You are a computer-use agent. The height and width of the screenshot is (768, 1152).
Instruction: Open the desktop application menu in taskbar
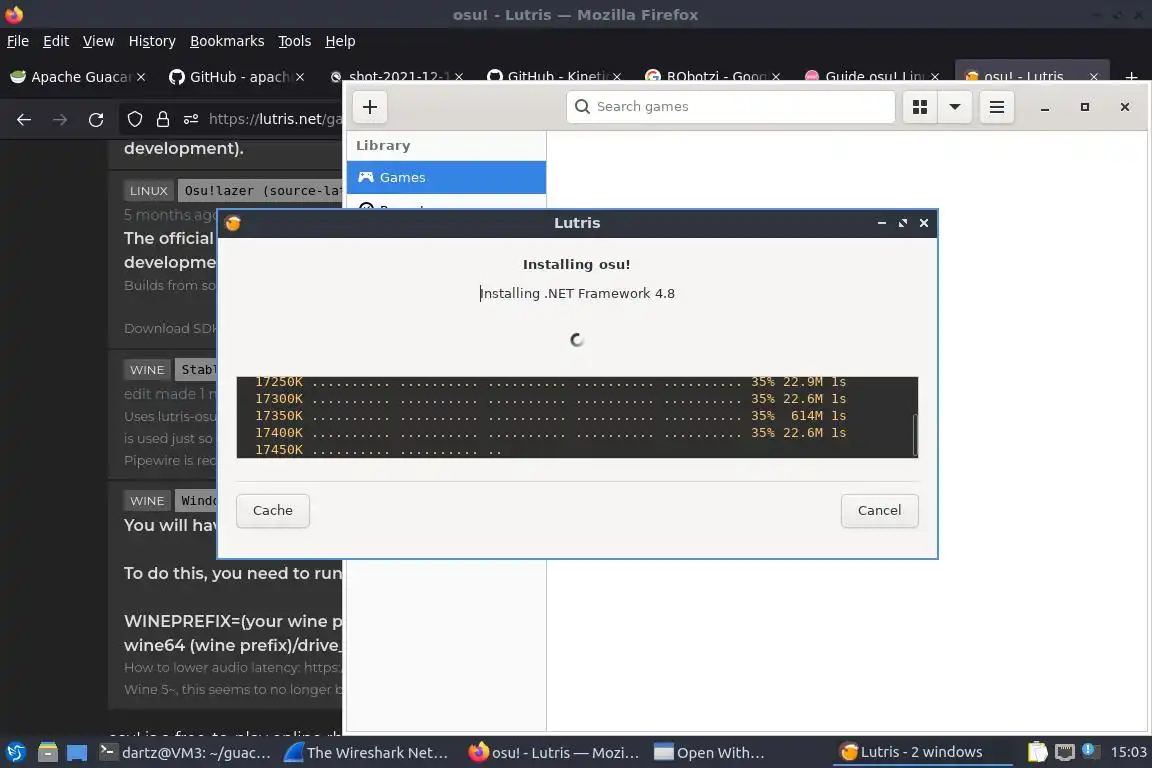click(16, 753)
